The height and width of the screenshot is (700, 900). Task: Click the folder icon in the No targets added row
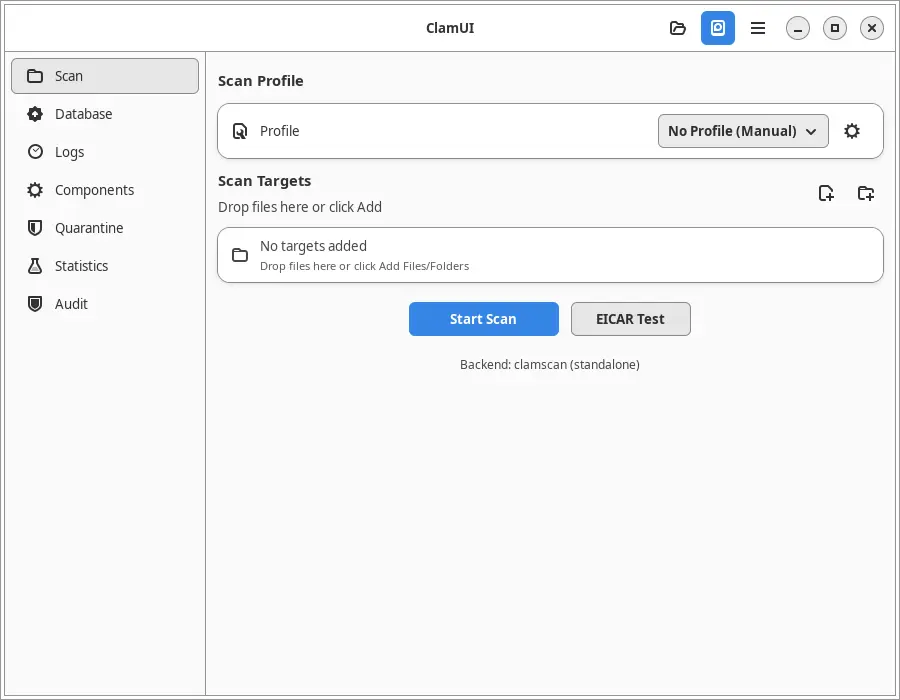[x=240, y=255]
